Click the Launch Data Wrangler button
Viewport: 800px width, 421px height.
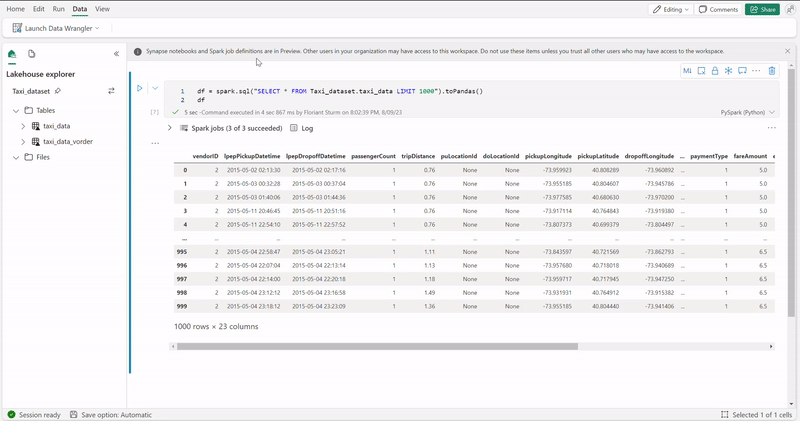coord(56,28)
